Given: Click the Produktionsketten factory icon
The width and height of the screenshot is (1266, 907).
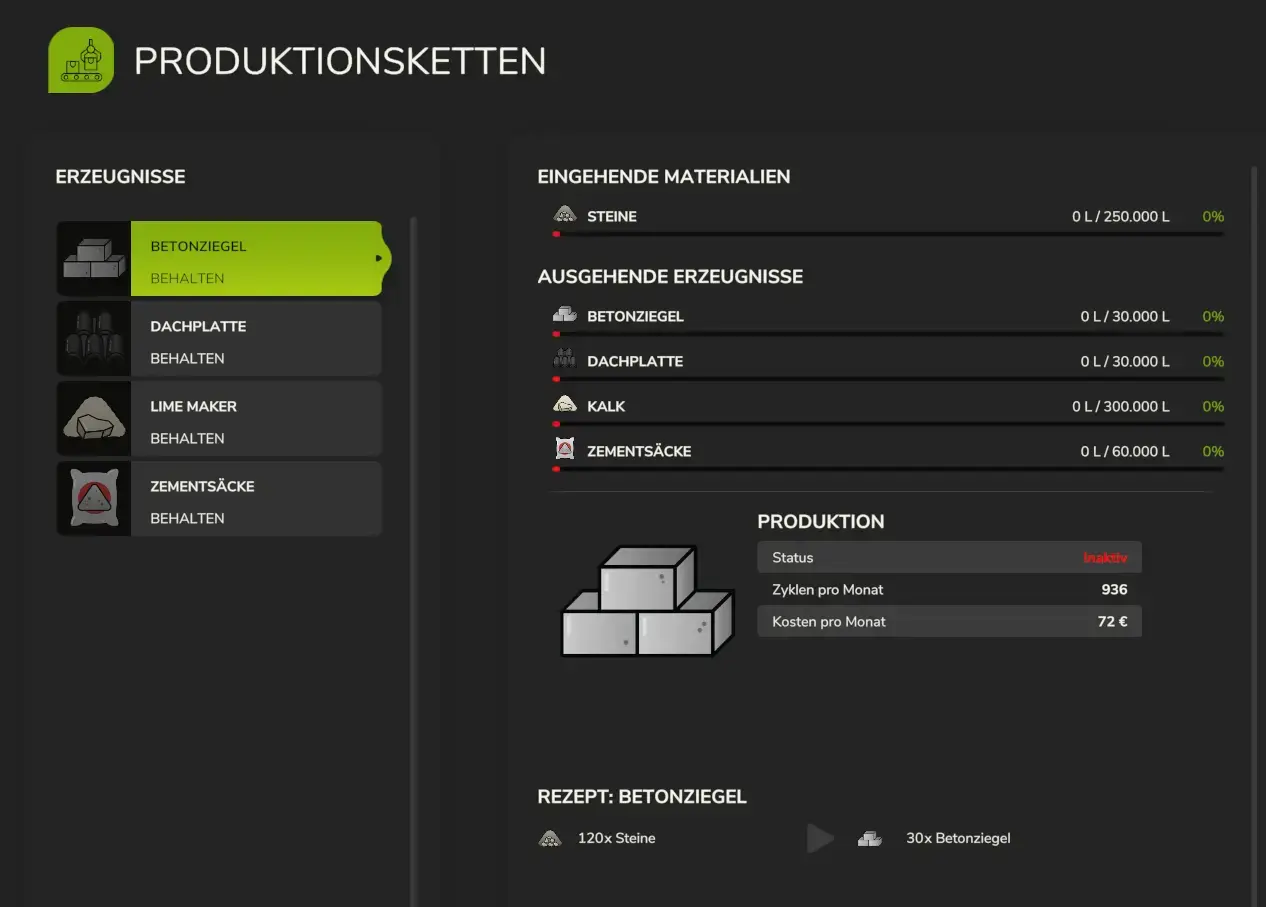Looking at the screenshot, I should coord(81,60).
